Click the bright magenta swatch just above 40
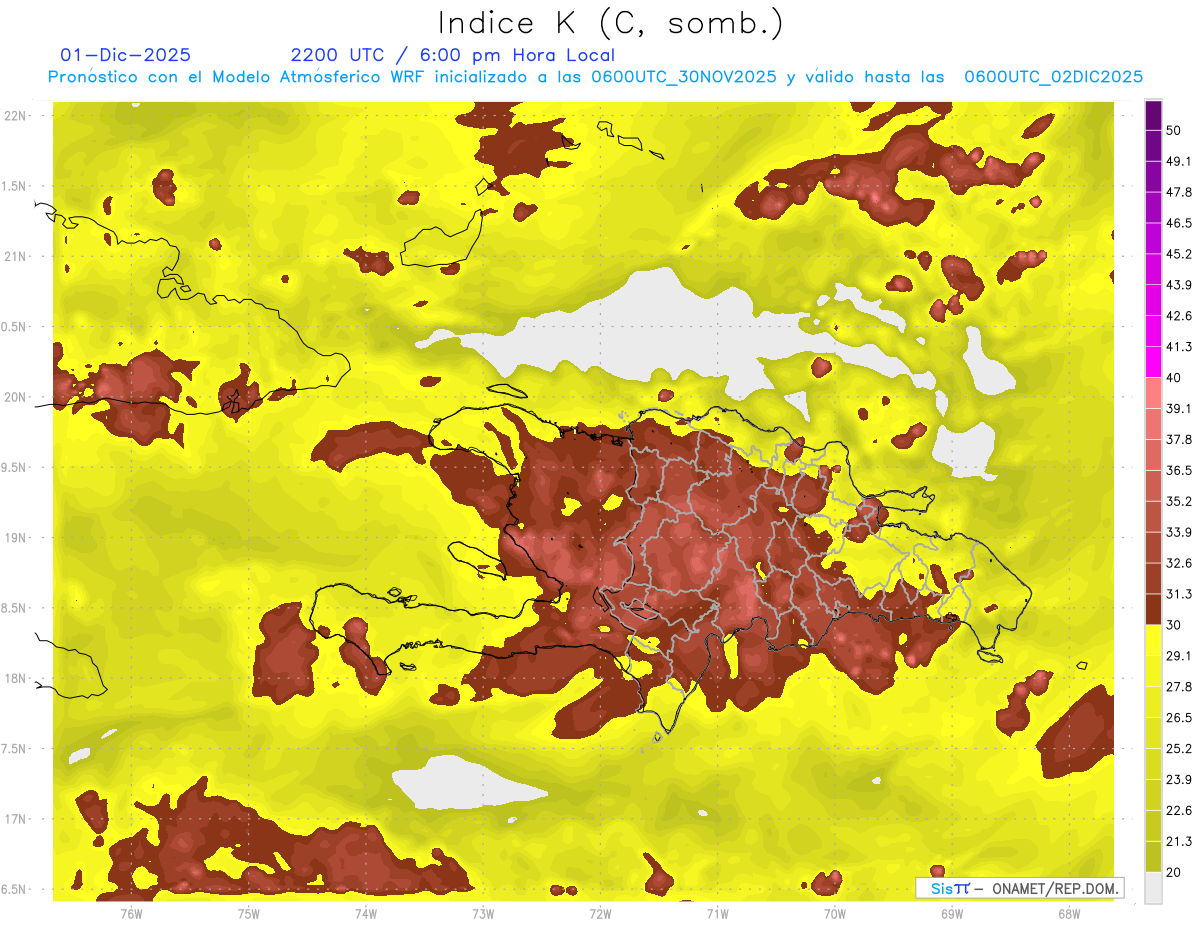The width and height of the screenshot is (1200, 927). [x=1153, y=362]
